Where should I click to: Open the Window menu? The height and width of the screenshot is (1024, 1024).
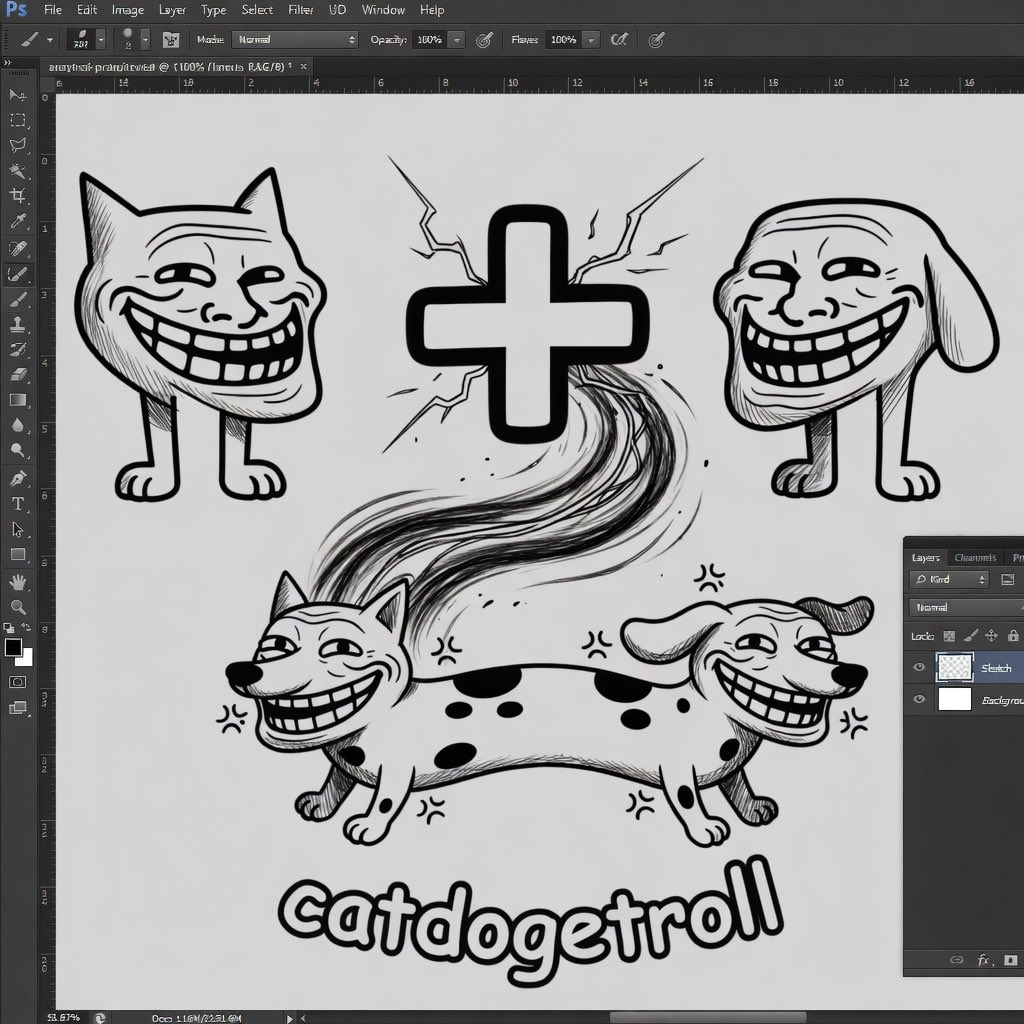click(x=383, y=10)
